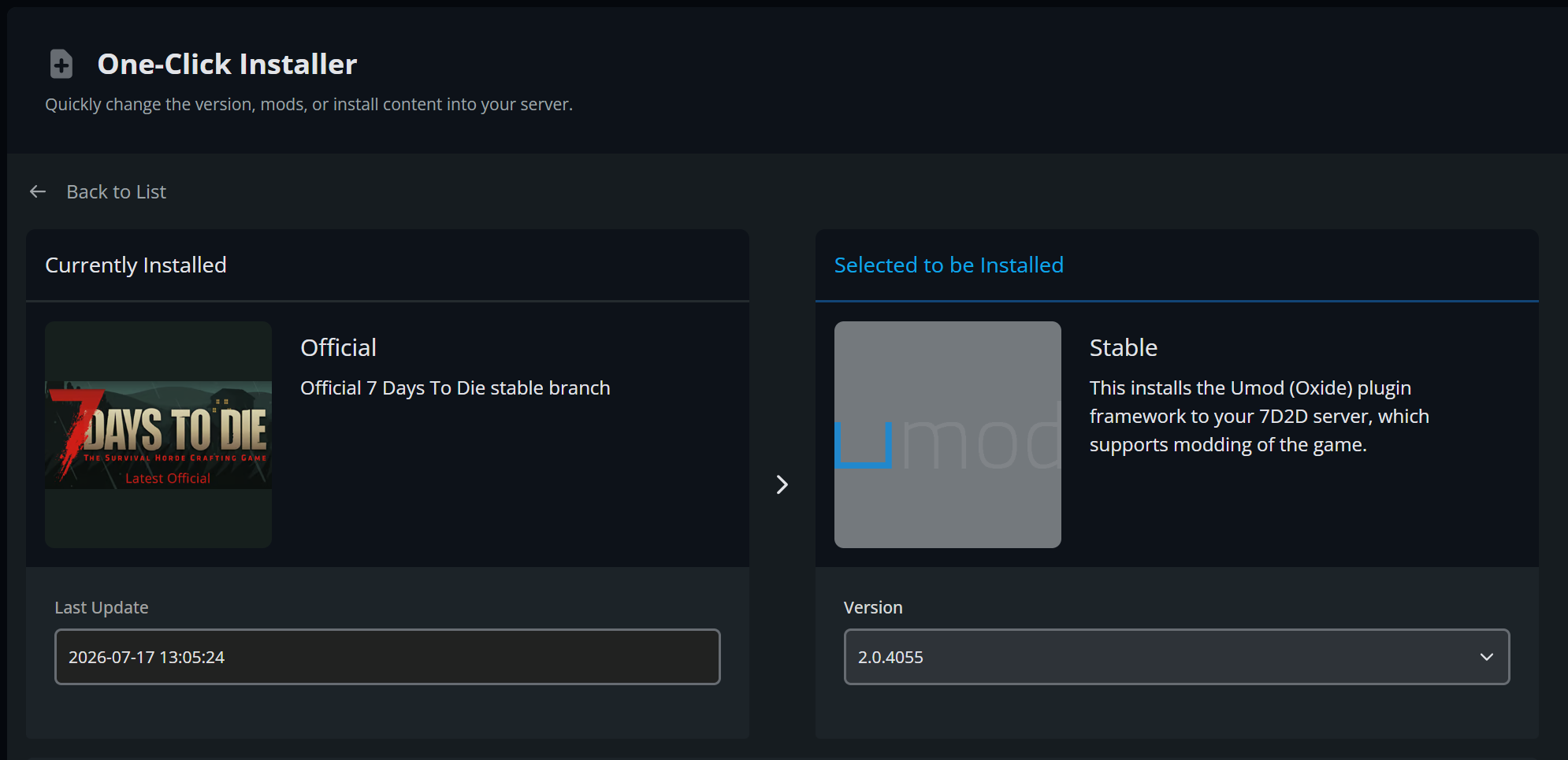Go back via Back to List link
Screen dimensions: 1568x760
click(x=116, y=191)
